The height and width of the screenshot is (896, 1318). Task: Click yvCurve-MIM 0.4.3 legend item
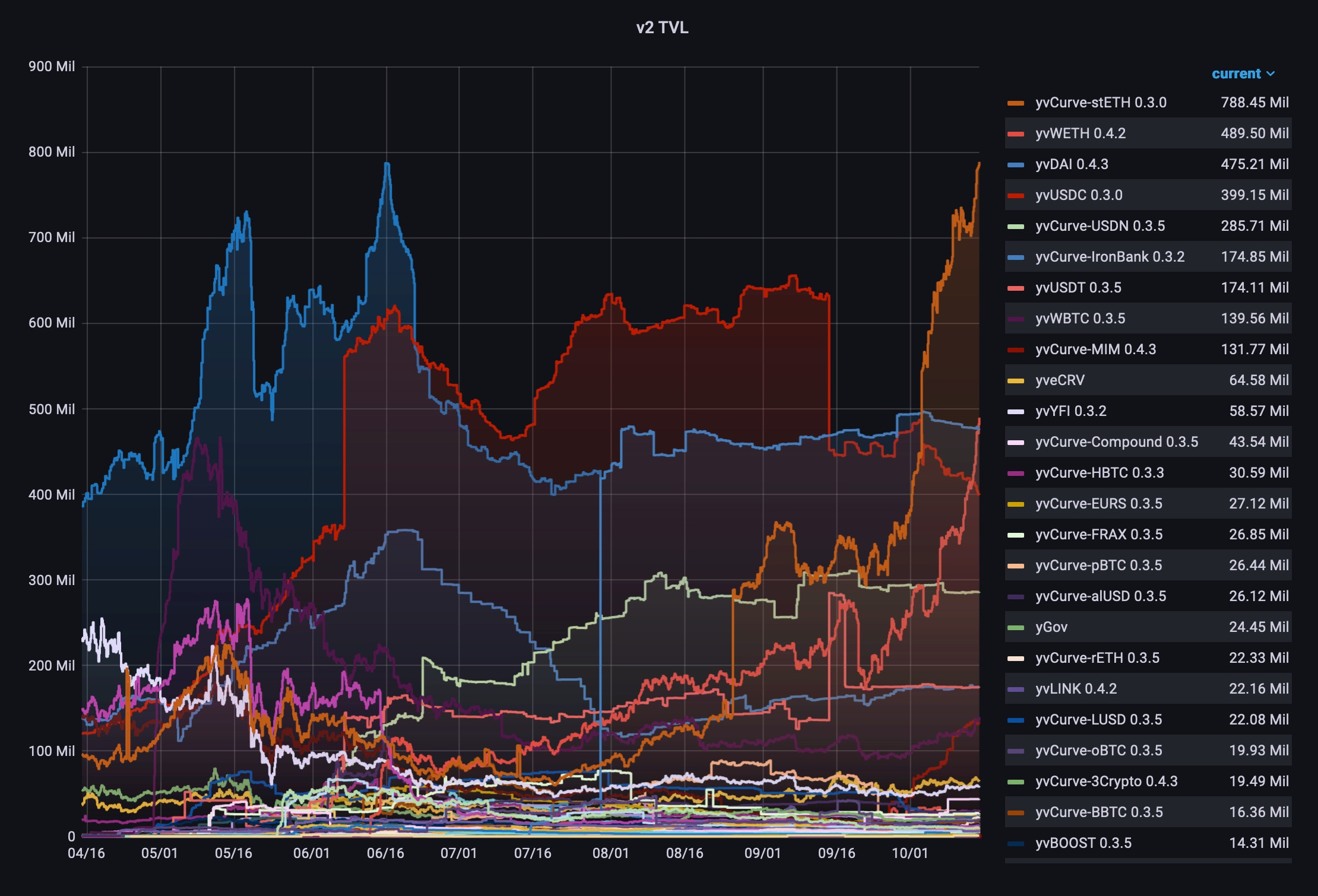1095,349
